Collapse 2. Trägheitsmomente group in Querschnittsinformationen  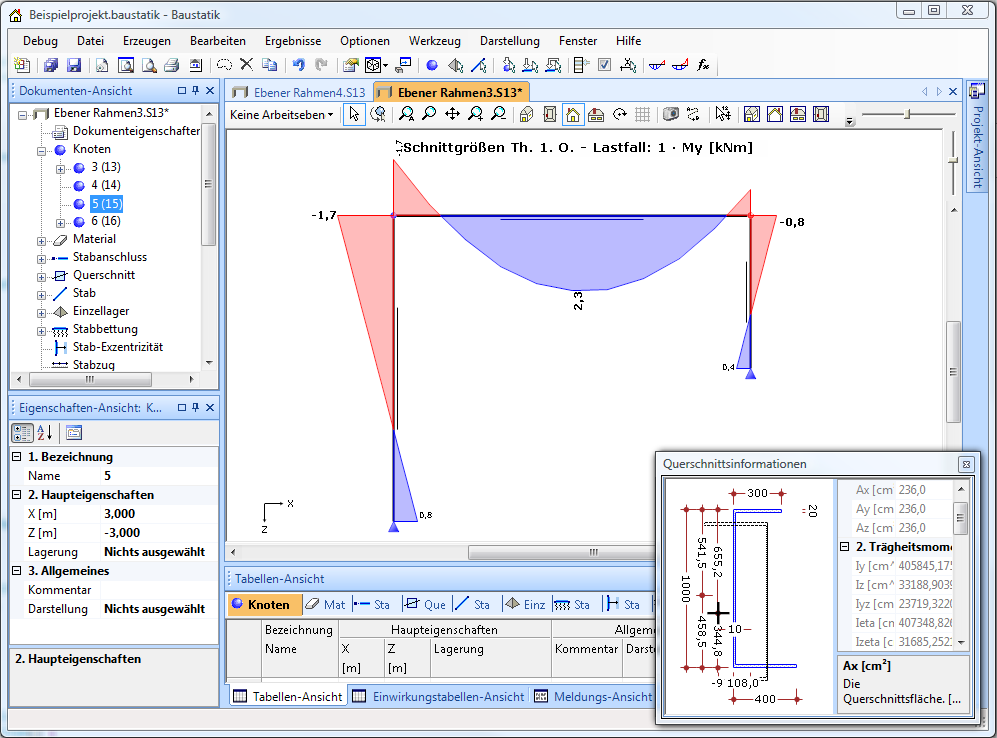tap(845, 547)
